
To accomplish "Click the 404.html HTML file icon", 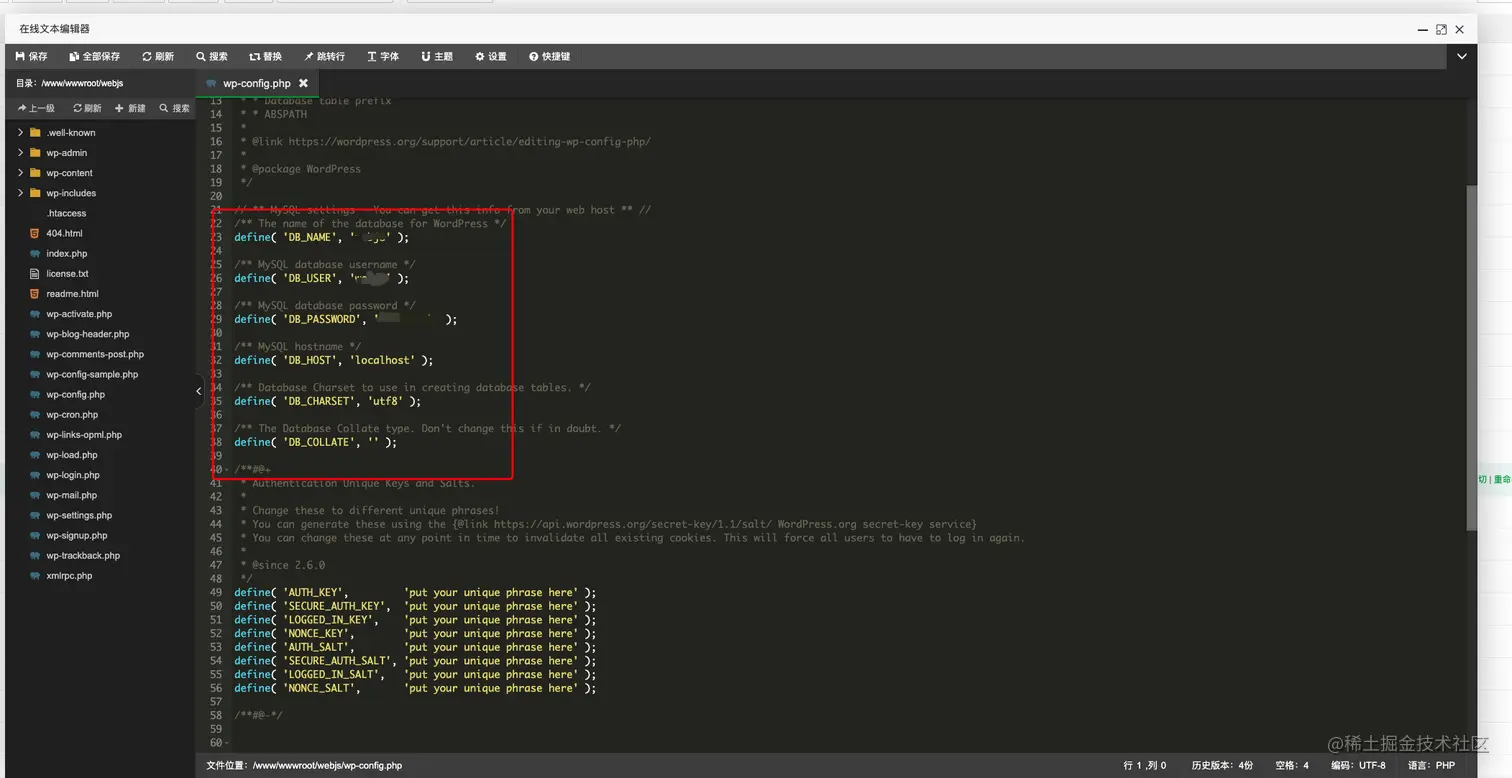I will [35, 233].
